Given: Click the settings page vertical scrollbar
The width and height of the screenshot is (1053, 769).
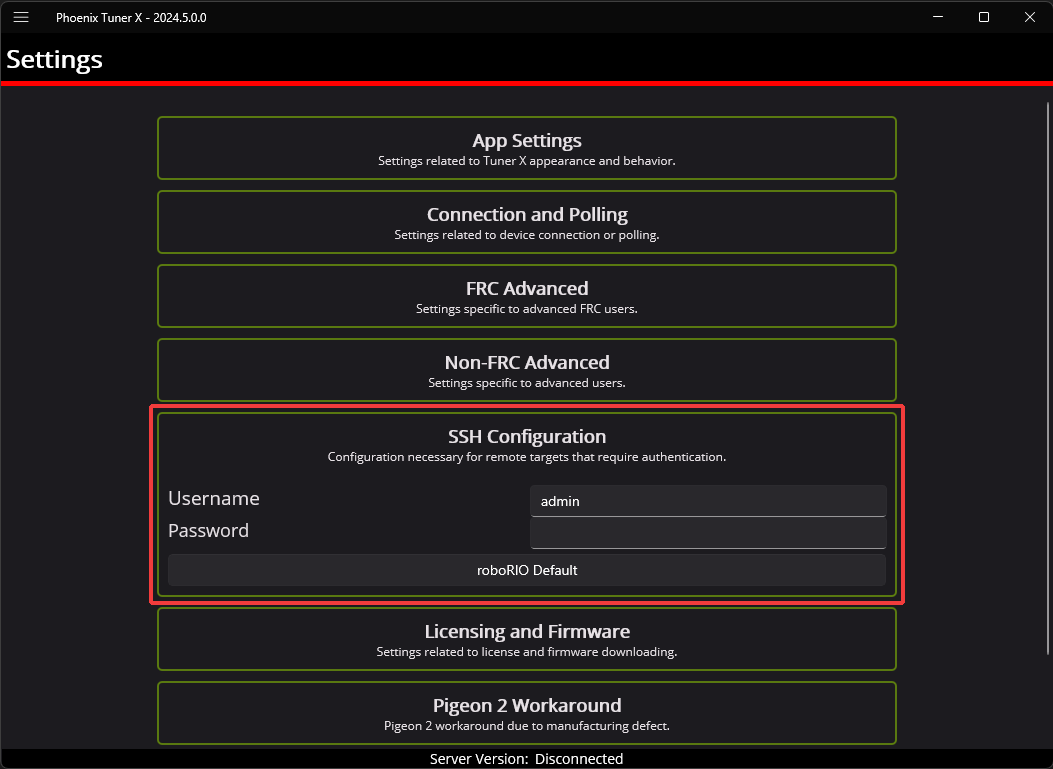Looking at the screenshot, I should pyautogui.click(x=1048, y=378).
